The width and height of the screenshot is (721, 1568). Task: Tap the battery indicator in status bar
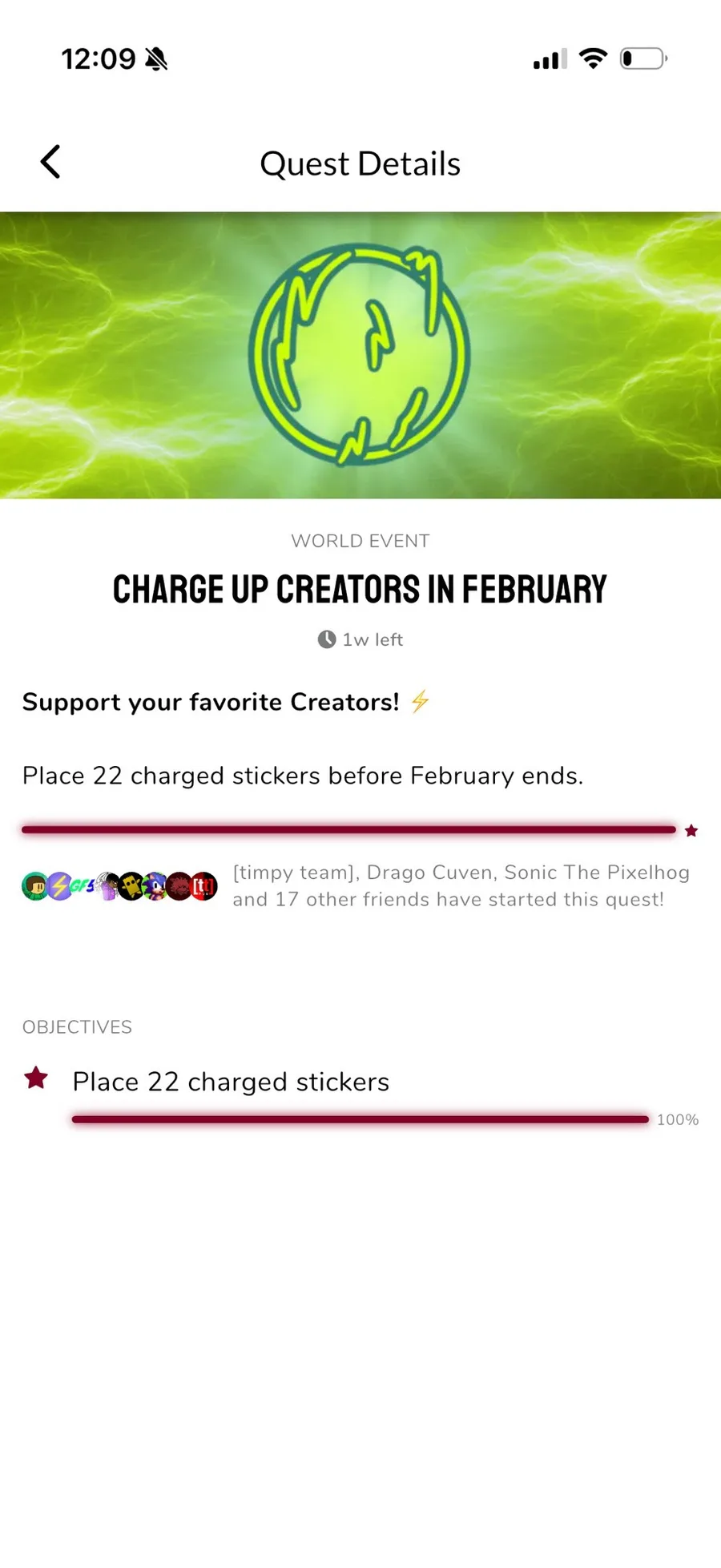coord(643,58)
